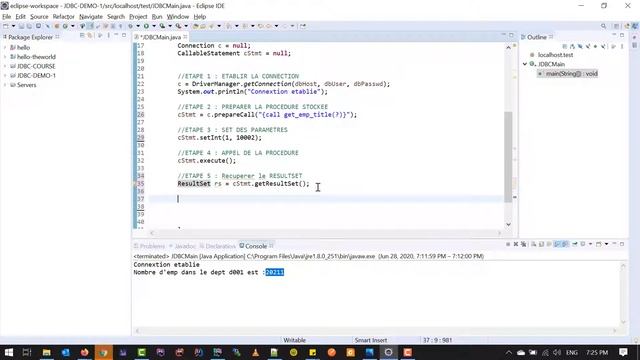Toggle Scroll Lock in Console toolbar
The height and width of the screenshot is (360, 640).
[542, 244]
